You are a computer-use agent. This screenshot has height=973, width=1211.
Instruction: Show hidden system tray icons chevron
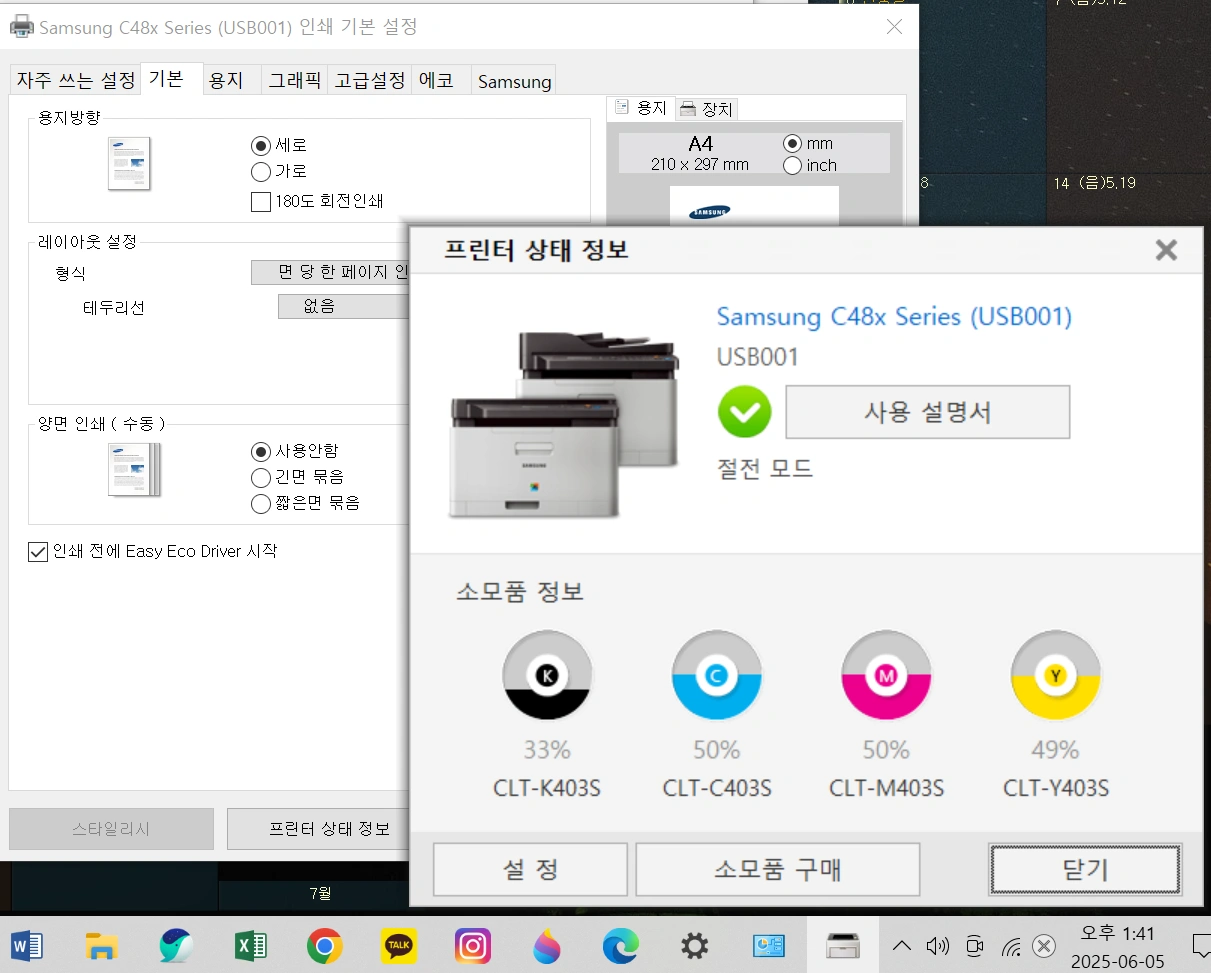pyautogui.click(x=901, y=946)
